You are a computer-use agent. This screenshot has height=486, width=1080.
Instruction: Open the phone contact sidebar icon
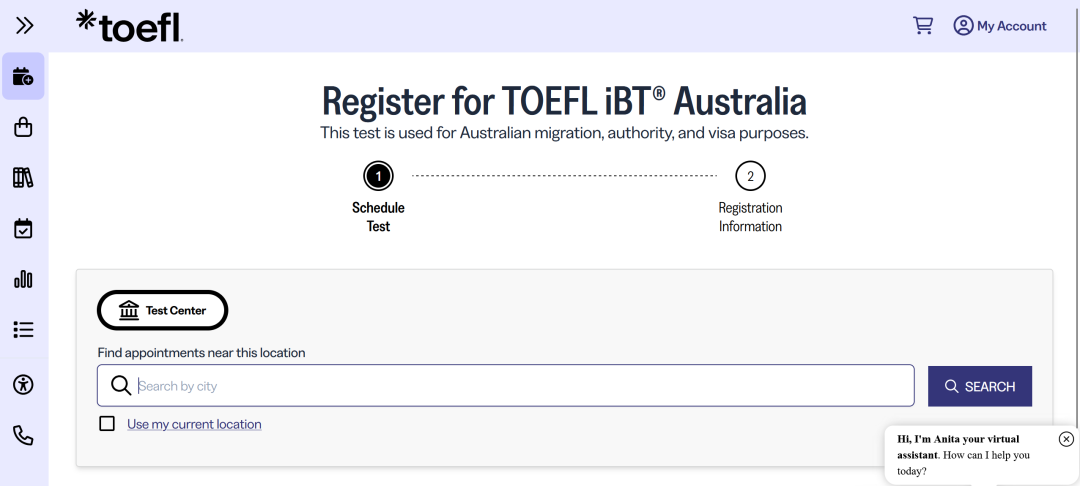23,435
